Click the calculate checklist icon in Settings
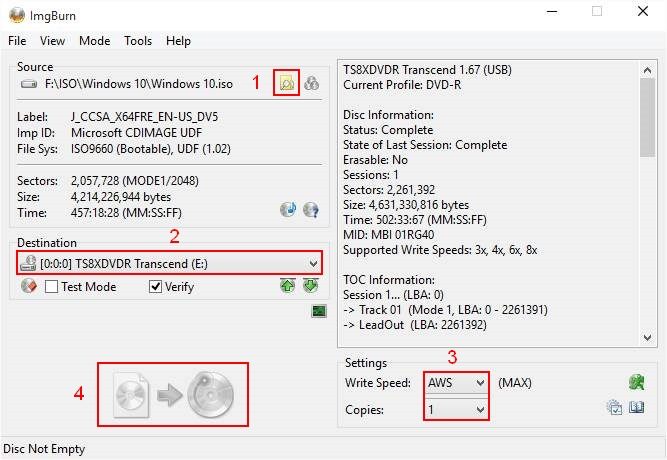This screenshot has width=667, height=460. (614, 407)
